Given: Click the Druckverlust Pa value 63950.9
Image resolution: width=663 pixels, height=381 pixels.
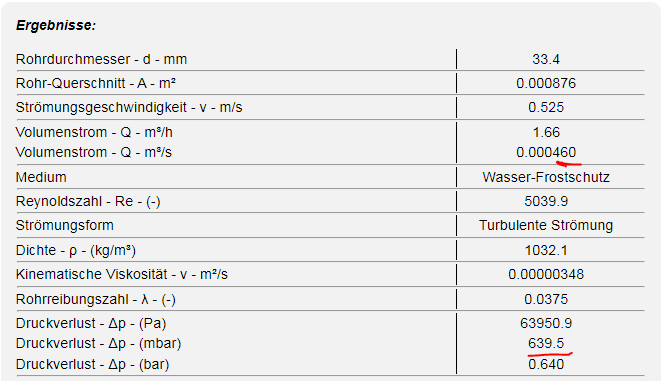Looking at the screenshot, I should 546,323.
